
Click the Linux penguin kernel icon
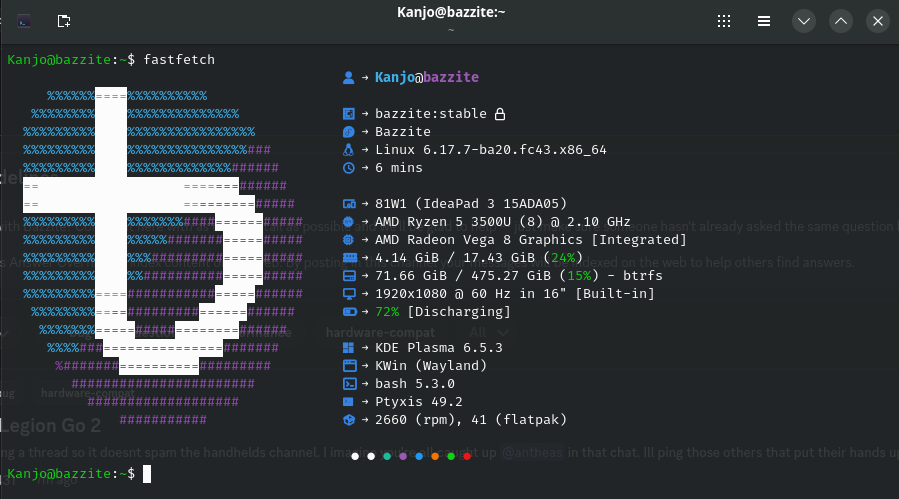point(348,150)
